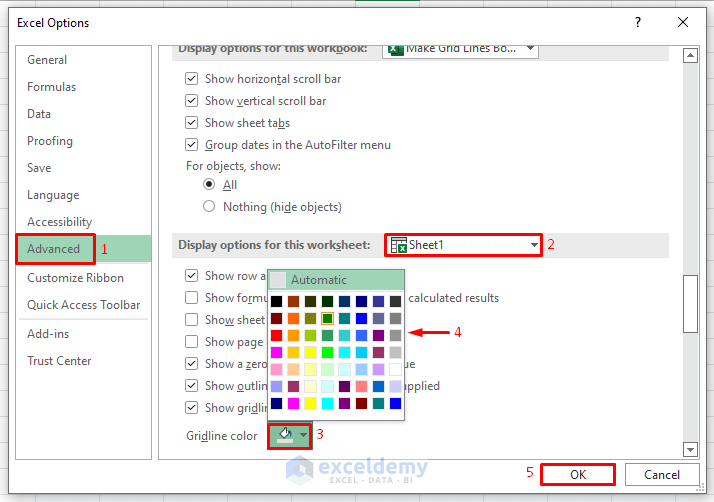Click the scroll up arrow of options pane
714x502 pixels.
pos(690,56)
